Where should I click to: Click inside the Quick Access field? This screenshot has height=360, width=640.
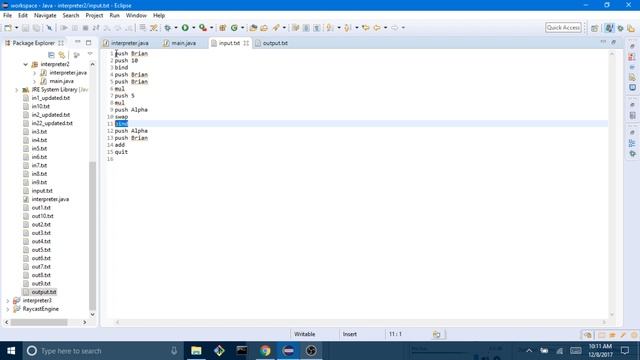[563, 27]
